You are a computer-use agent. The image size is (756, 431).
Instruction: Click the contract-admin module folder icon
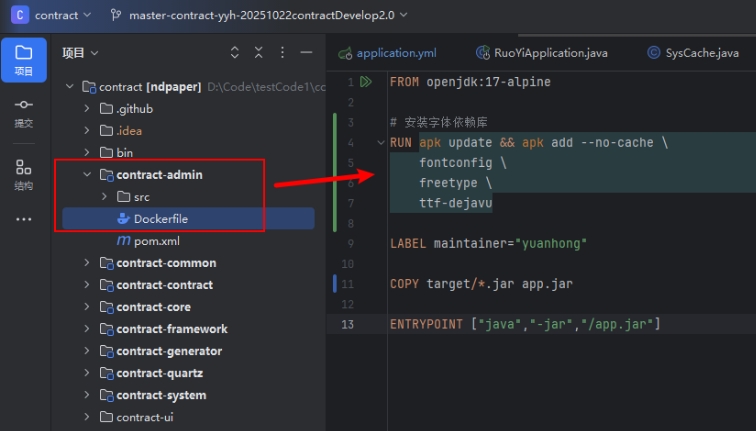click(x=106, y=175)
